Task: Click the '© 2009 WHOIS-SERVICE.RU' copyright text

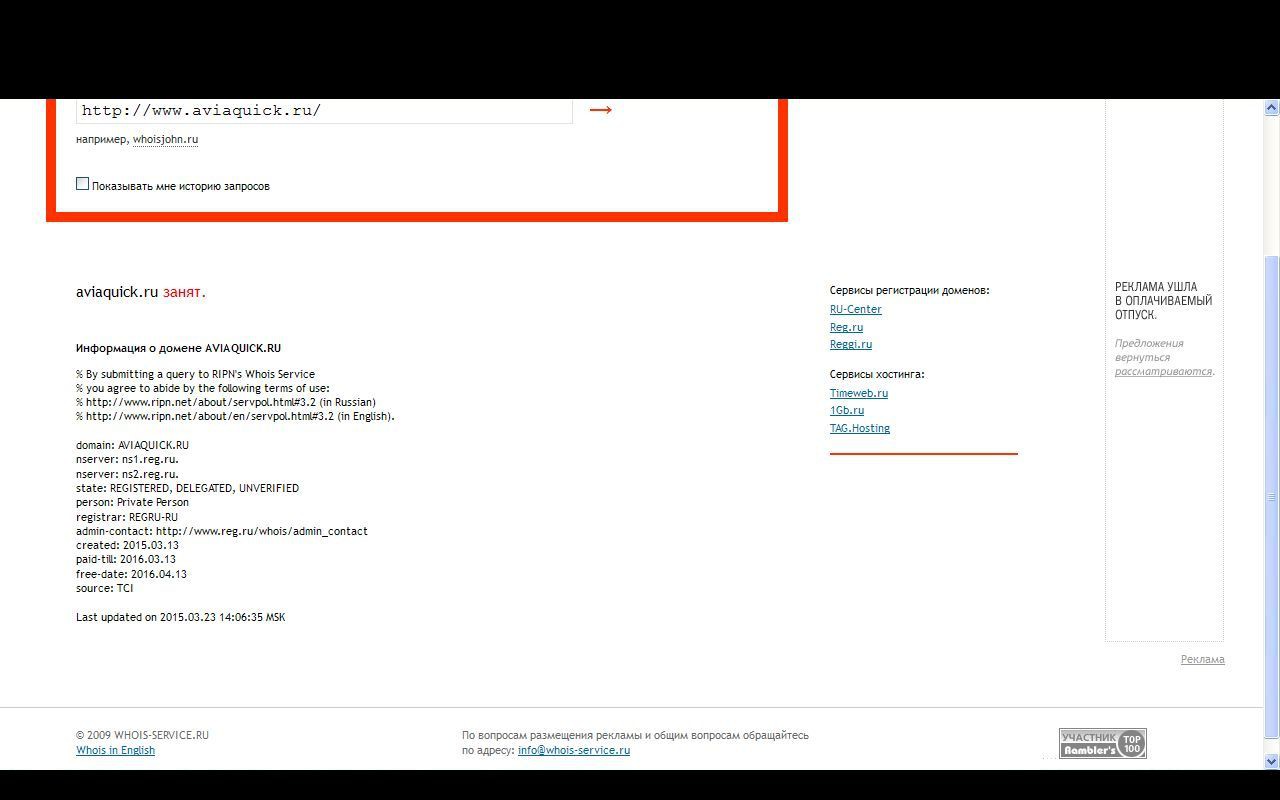Action: point(142,735)
